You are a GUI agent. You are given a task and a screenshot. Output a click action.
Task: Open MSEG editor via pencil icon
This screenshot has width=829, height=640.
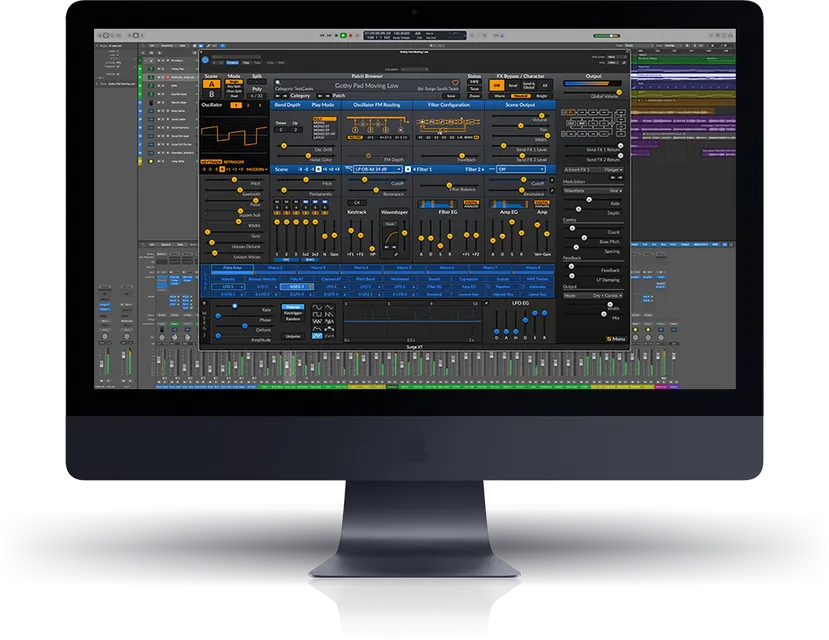click(486, 303)
